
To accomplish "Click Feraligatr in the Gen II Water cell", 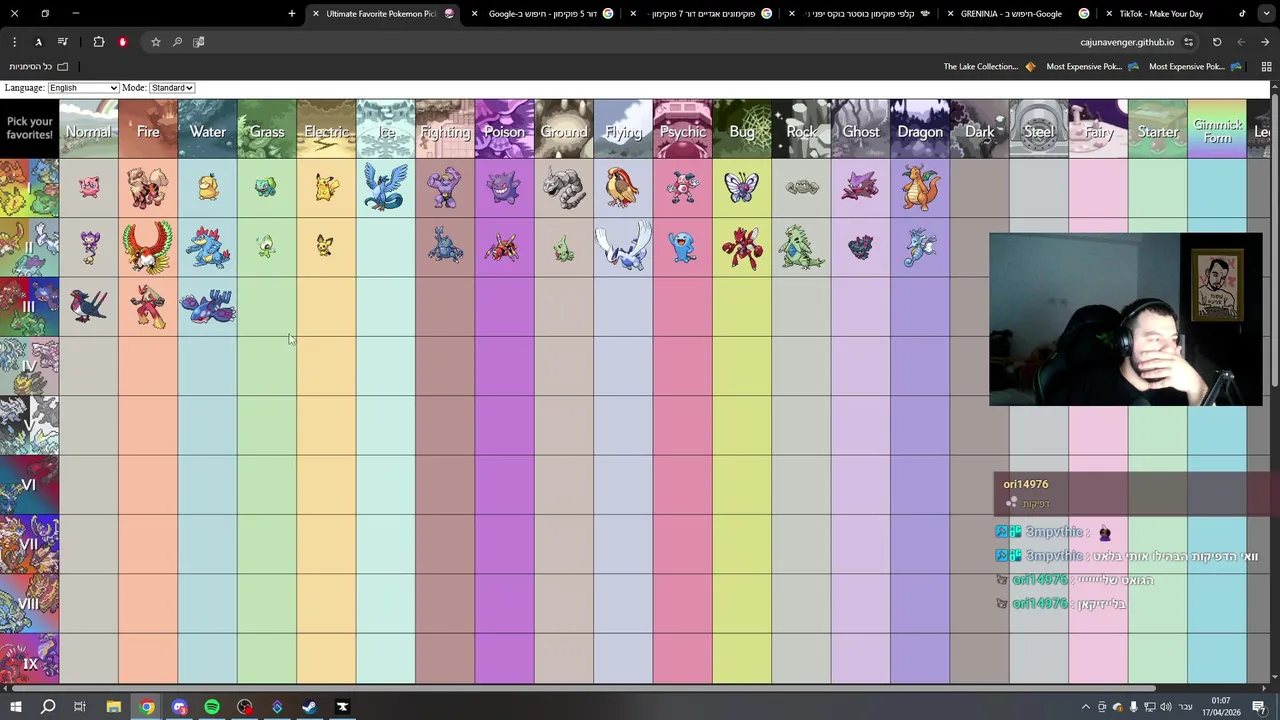I will 208,247.
